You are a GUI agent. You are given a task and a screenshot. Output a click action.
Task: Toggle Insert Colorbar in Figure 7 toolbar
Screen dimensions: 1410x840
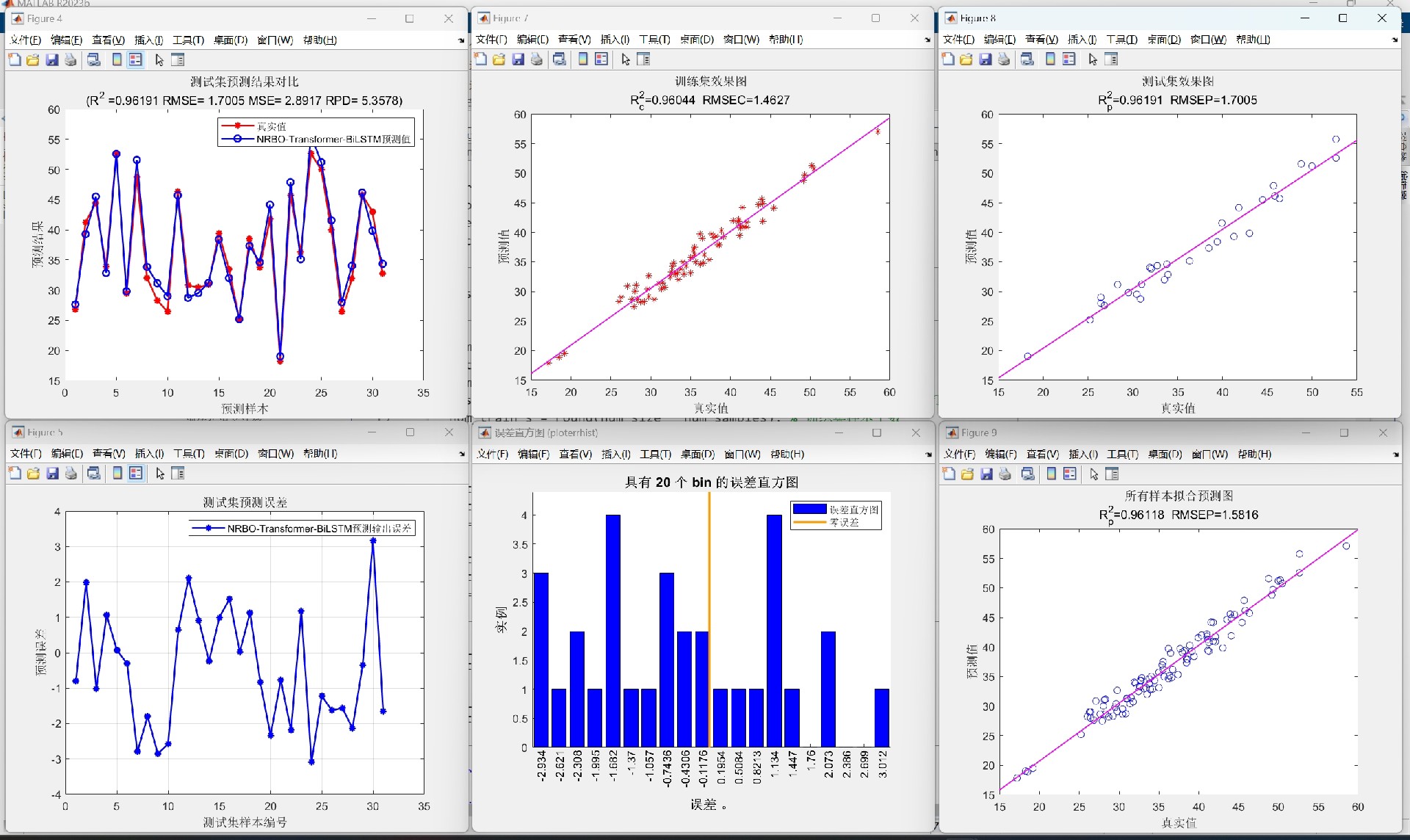coord(583,59)
